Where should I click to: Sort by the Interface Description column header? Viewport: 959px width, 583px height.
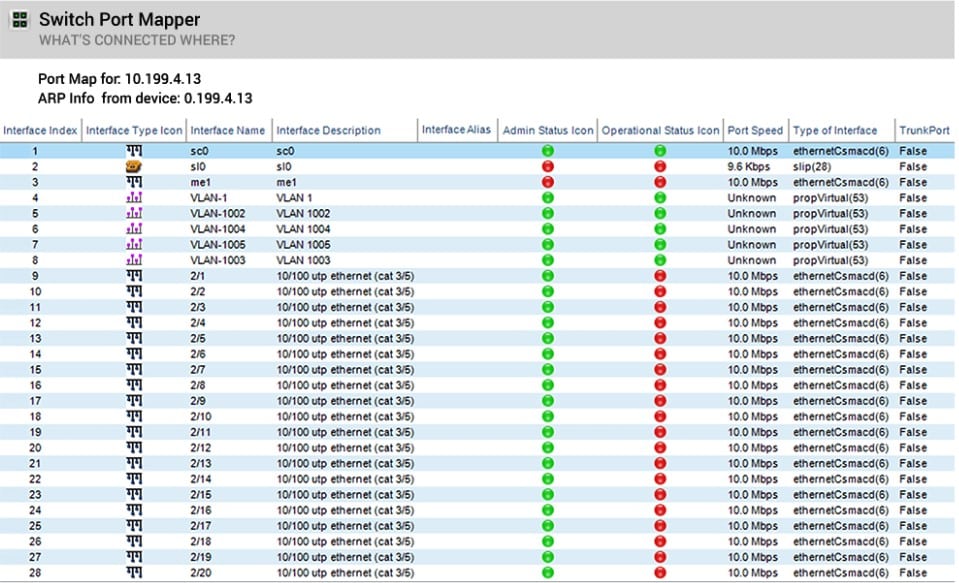click(x=328, y=130)
